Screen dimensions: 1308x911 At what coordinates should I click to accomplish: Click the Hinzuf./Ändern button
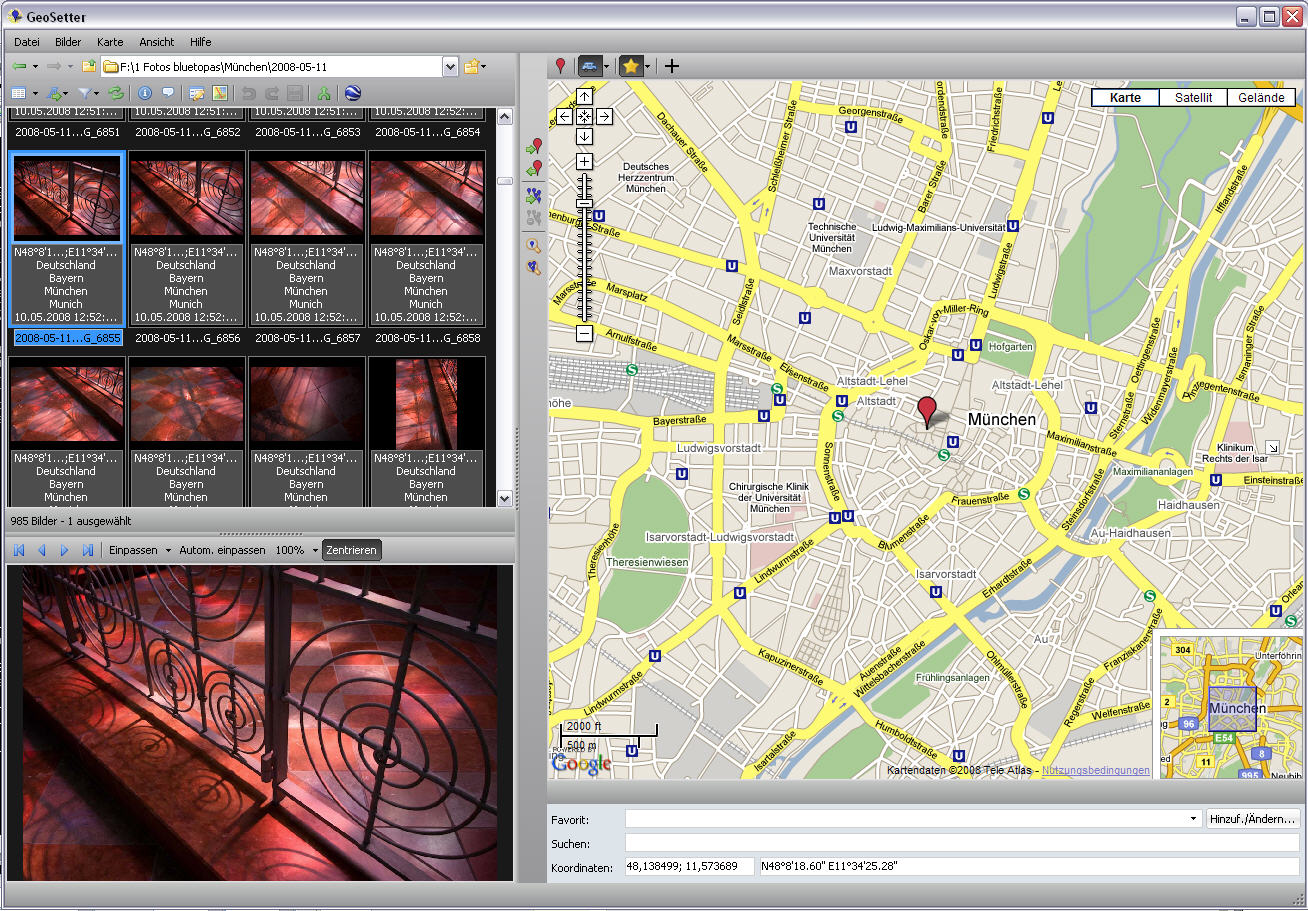point(1253,819)
